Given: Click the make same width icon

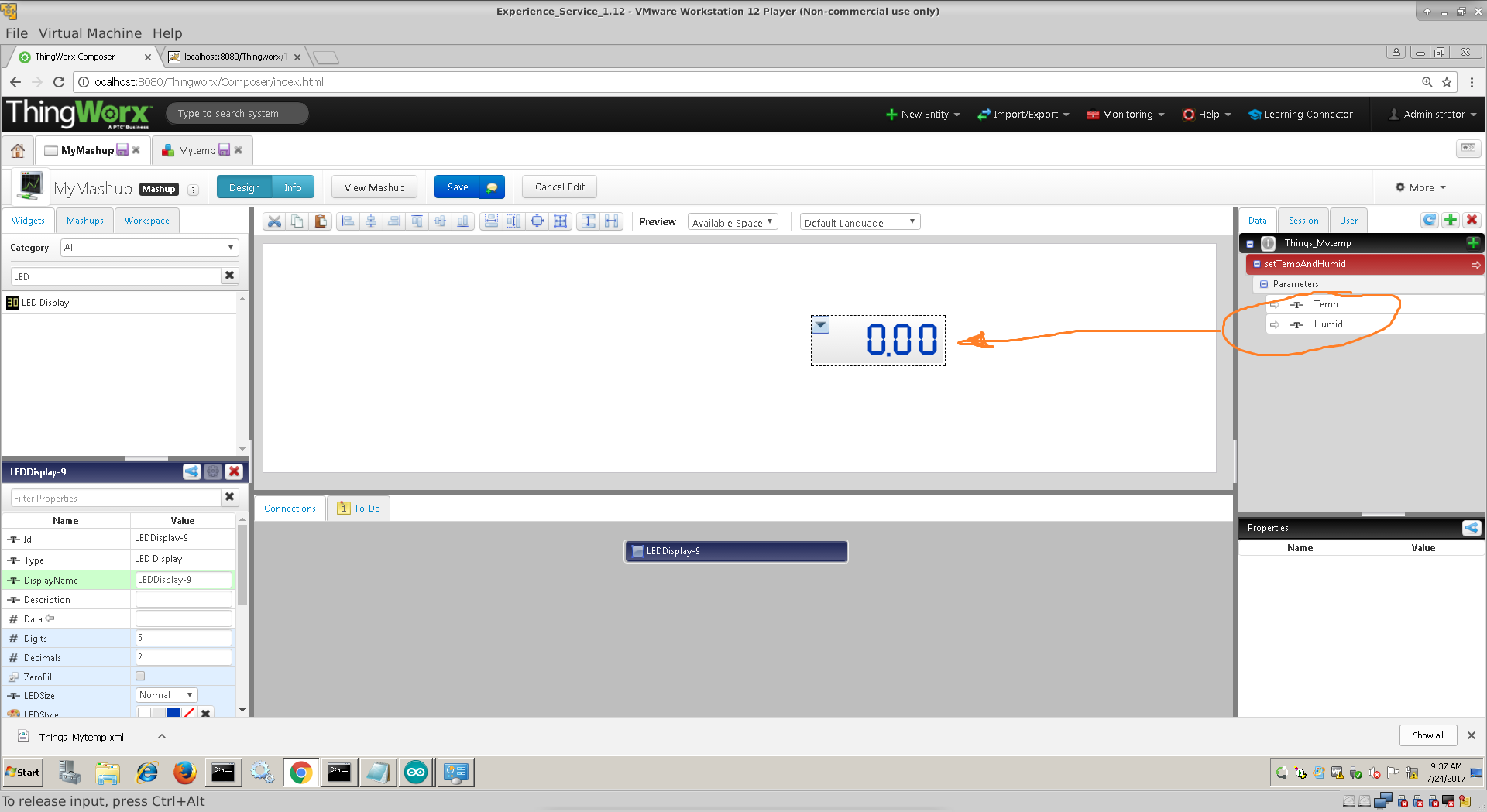Looking at the screenshot, I should [x=491, y=221].
